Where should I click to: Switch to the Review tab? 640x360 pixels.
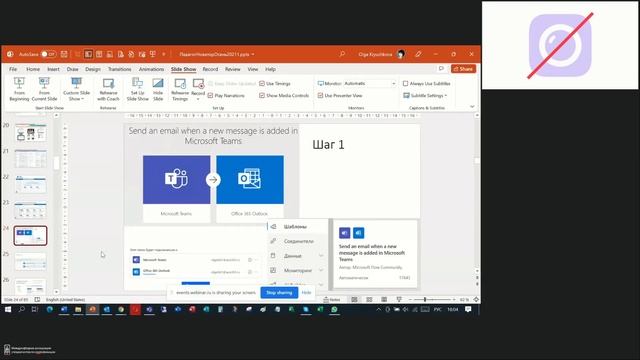point(233,69)
